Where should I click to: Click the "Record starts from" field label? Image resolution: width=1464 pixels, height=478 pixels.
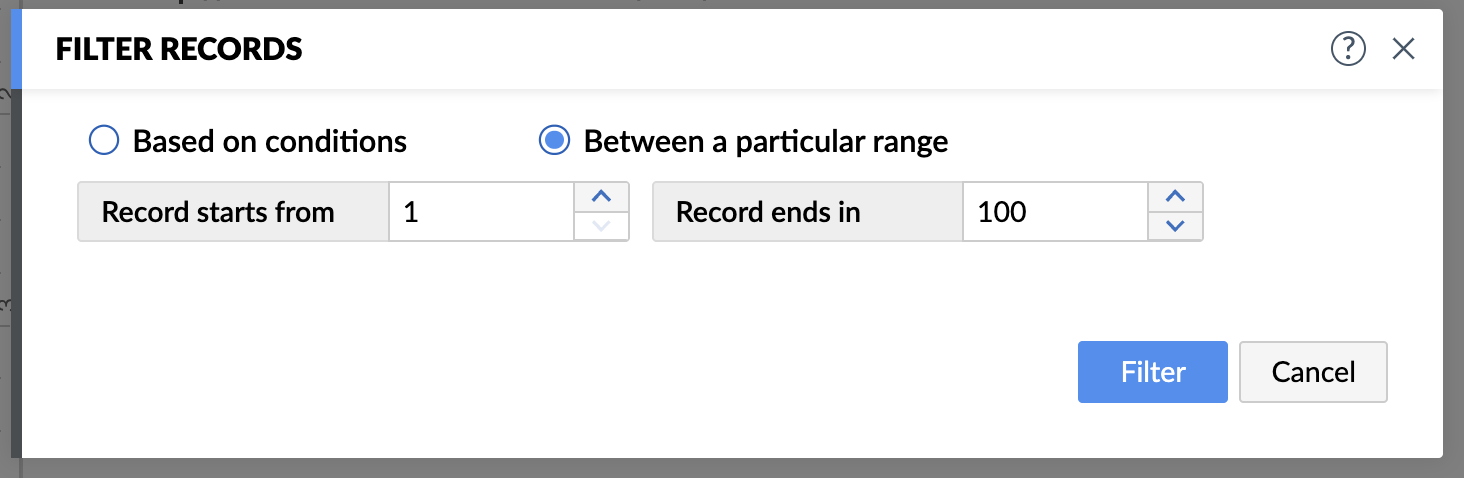(218, 212)
